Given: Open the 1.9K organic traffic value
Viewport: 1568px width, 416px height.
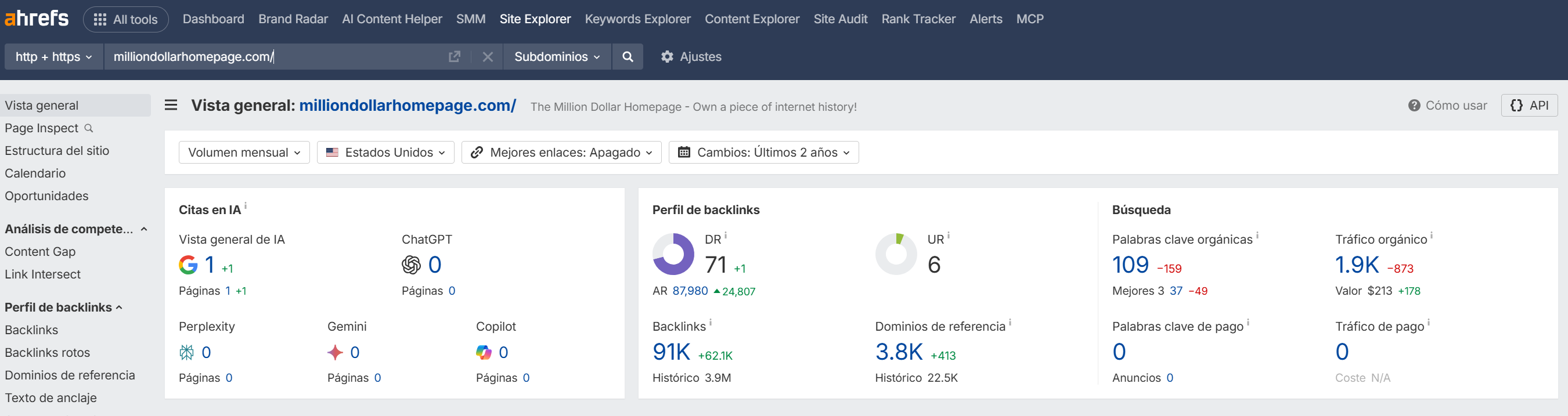Looking at the screenshot, I should pyautogui.click(x=1357, y=265).
